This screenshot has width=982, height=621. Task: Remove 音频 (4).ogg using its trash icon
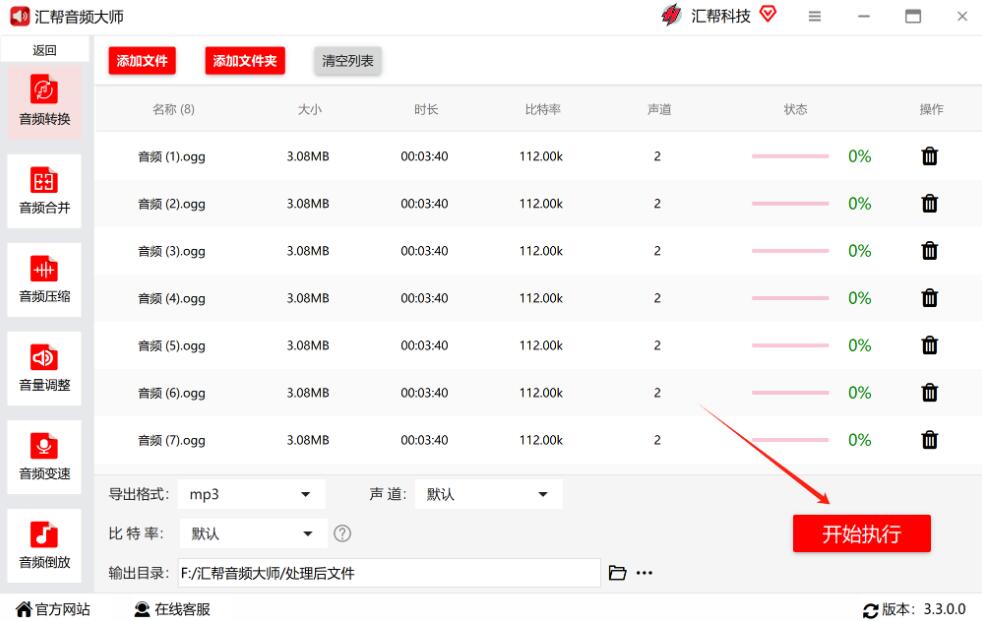pyautogui.click(x=929, y=298)
